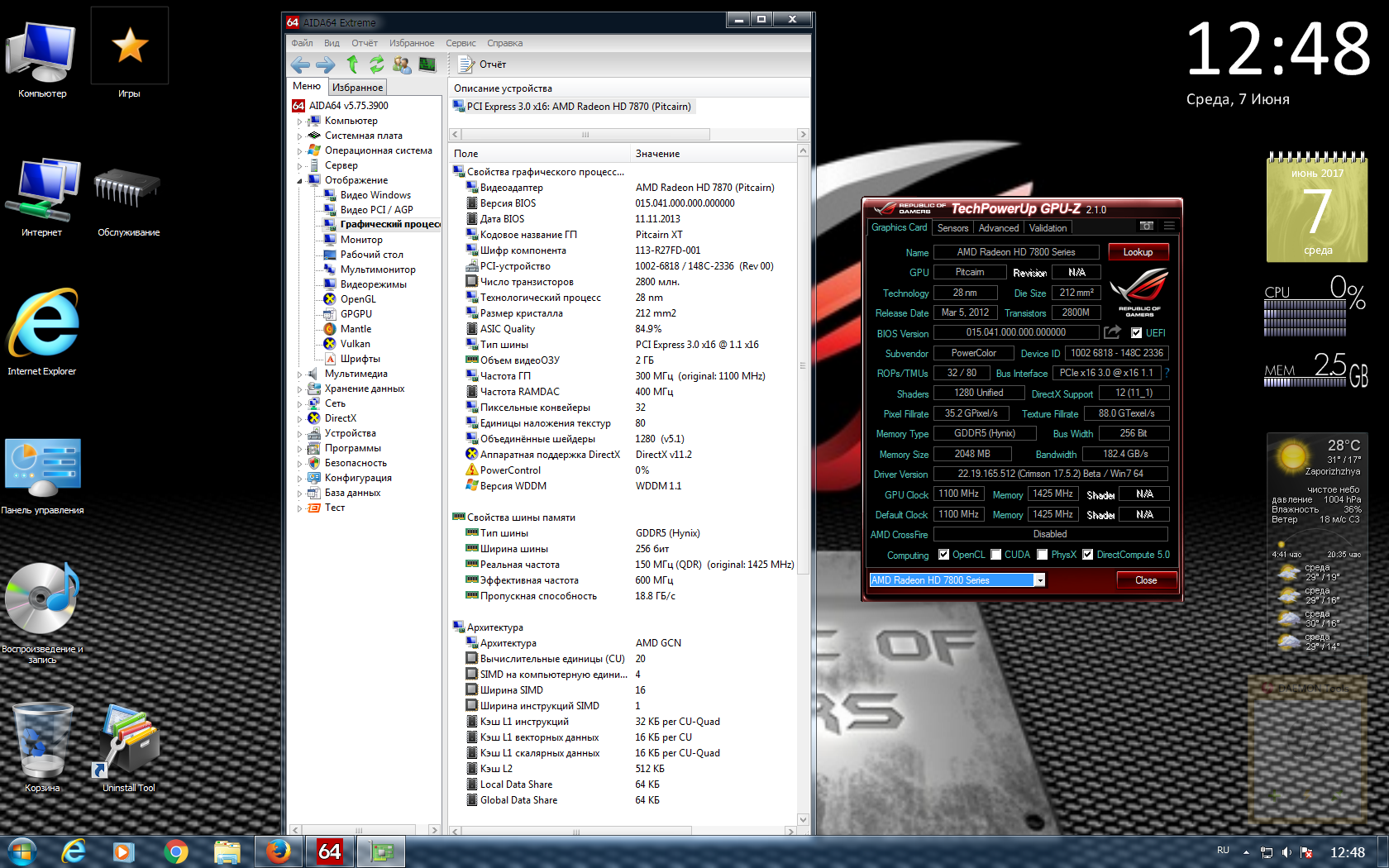Open Панель управления desktop icon
This screenshot has height=868, width=1389.
42,476
